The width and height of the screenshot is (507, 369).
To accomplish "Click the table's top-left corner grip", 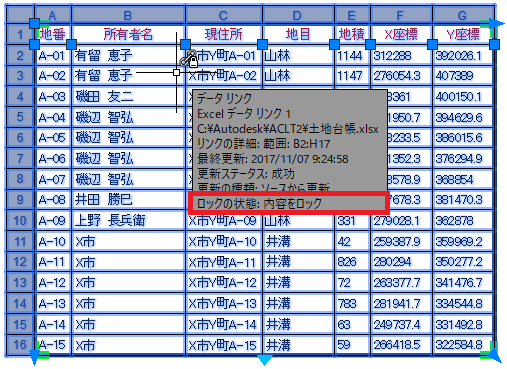I will click(34, 24).
